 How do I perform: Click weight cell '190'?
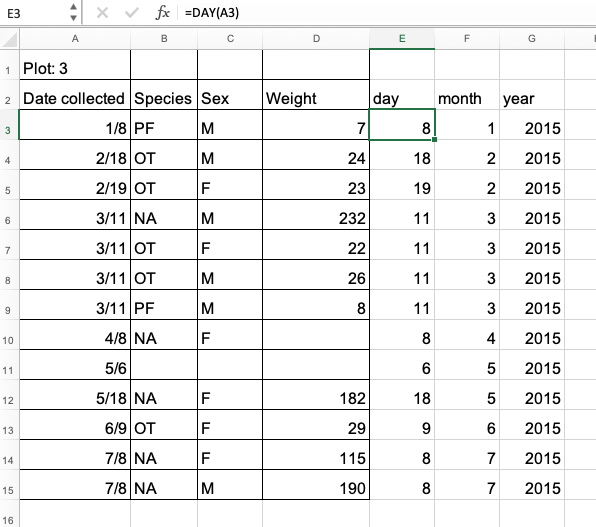pyautogui.click(x=316, y=485)
